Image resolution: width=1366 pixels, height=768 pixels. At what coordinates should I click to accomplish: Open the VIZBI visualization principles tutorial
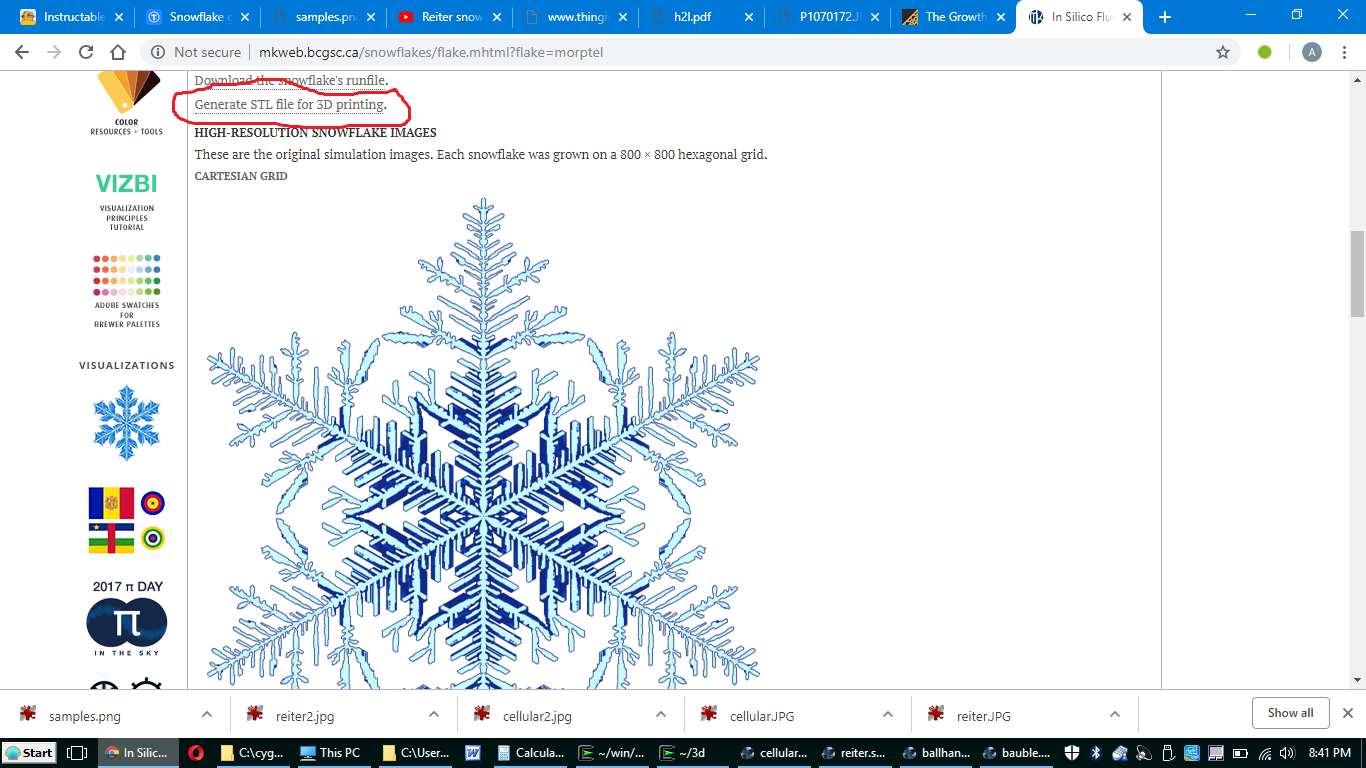click(126, 202)
